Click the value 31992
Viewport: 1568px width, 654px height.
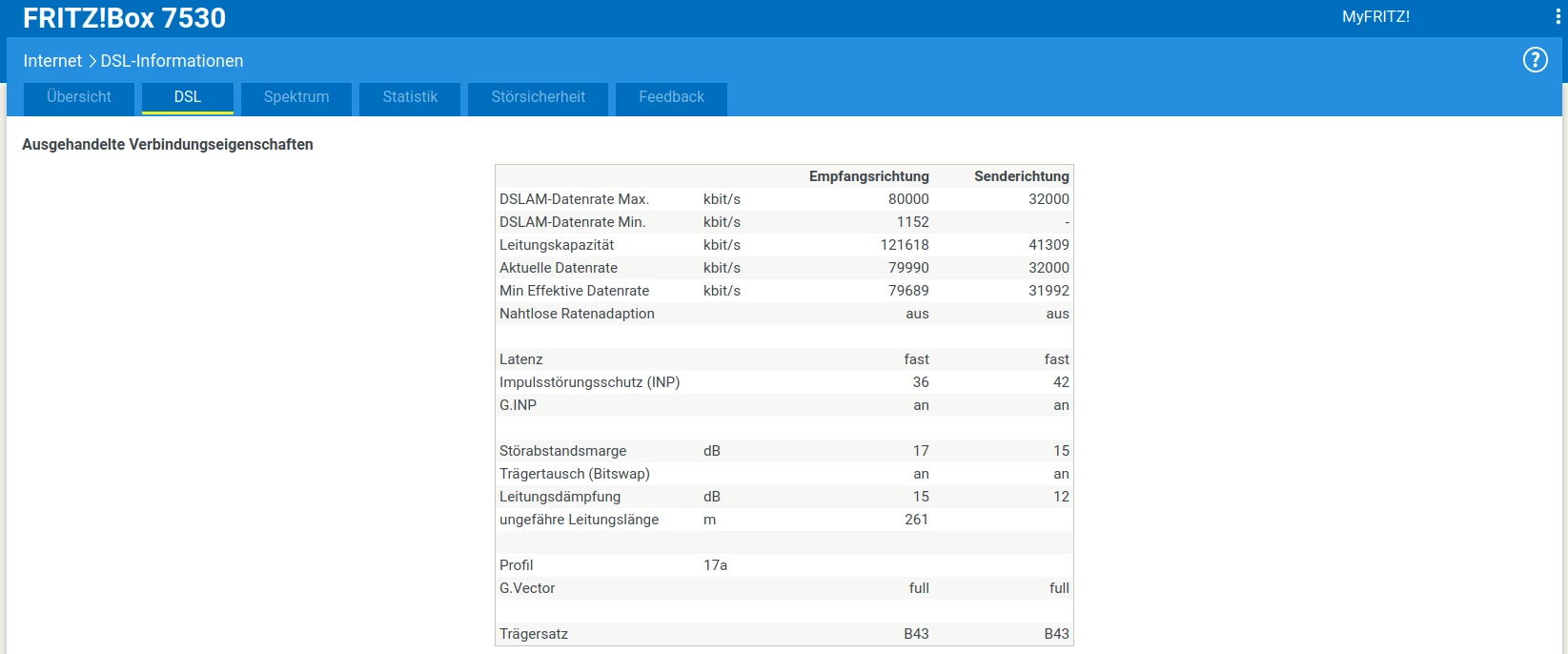coord(1049,291)
